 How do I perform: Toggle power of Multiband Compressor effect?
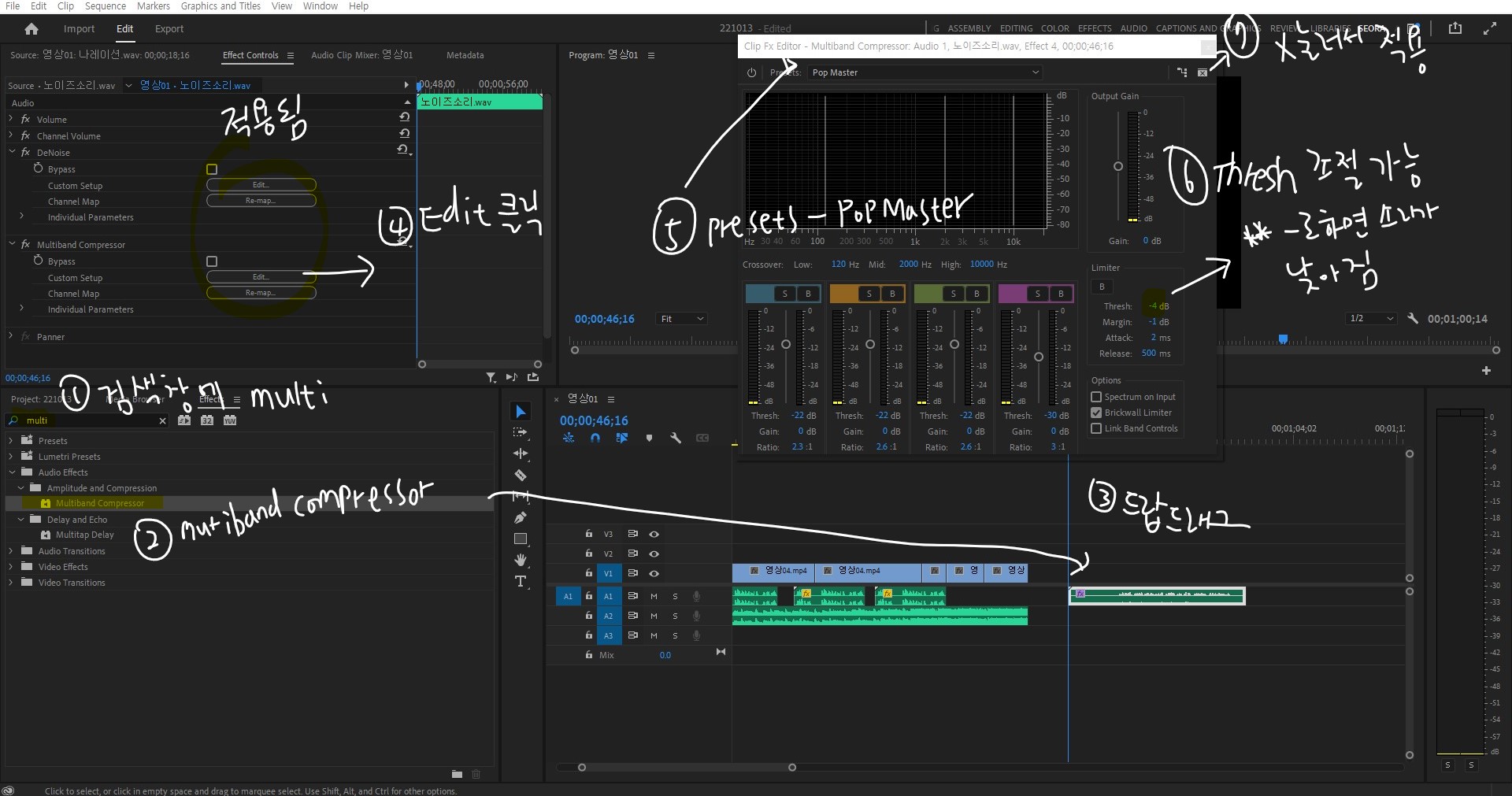point(751,72)
